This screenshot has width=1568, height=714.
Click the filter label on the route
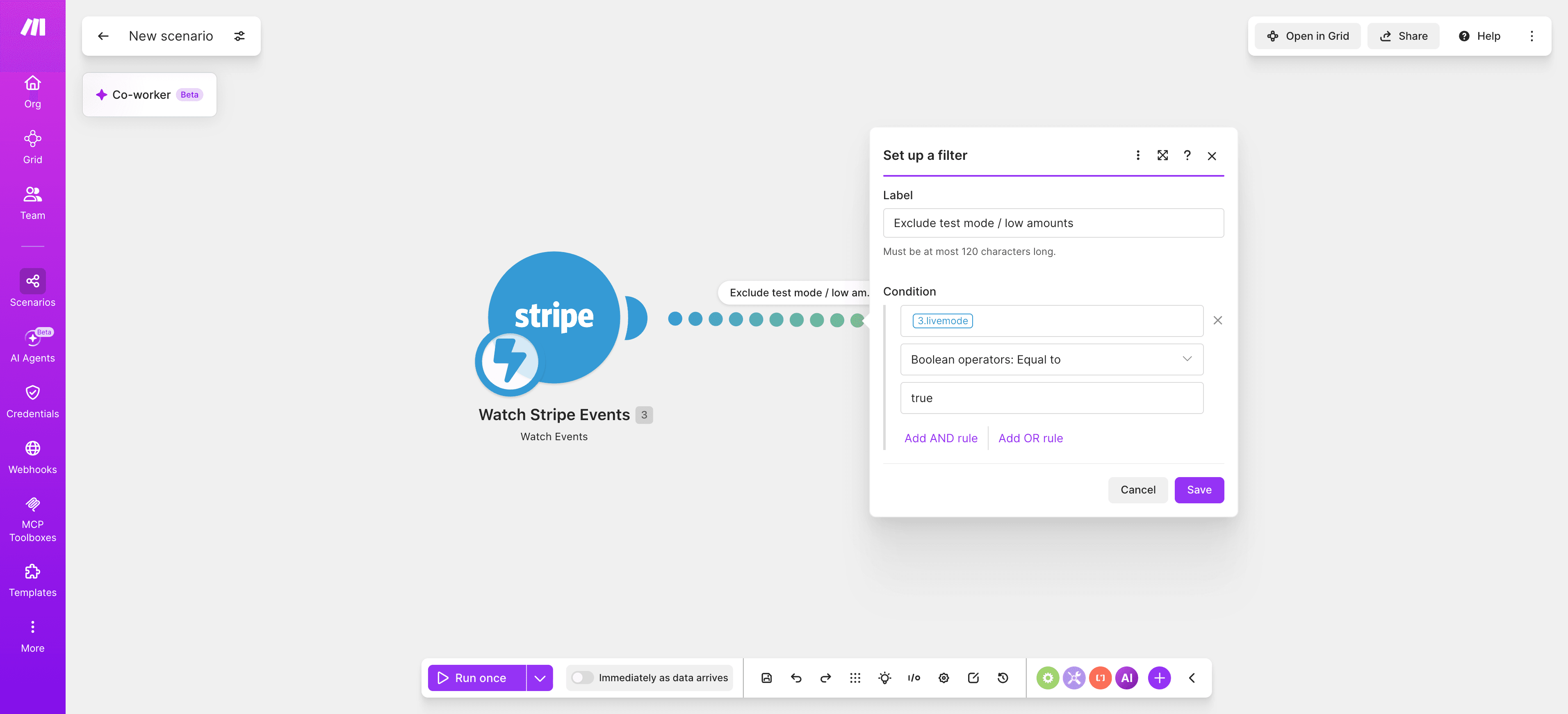tap(794, 293)
